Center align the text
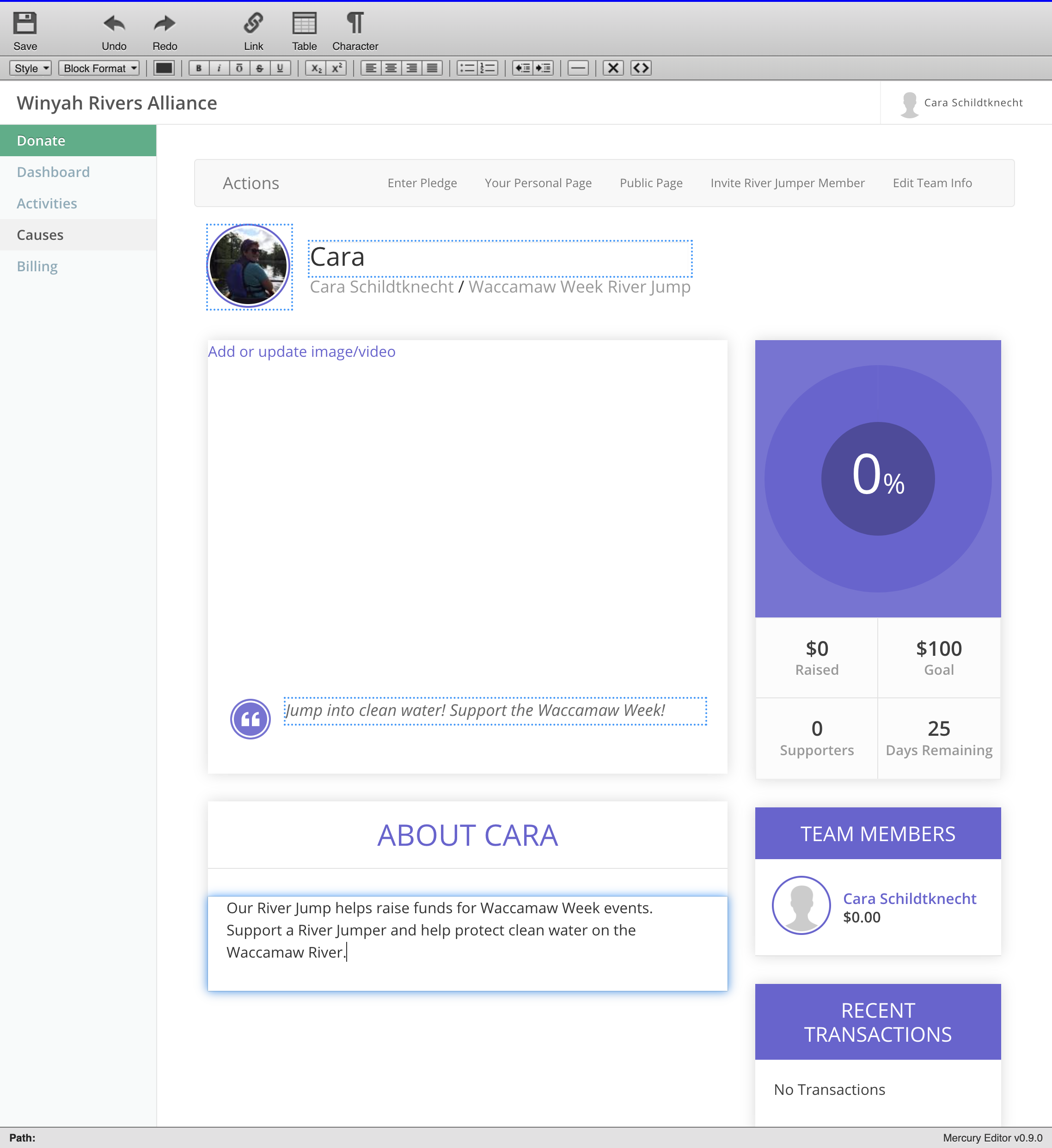The image size is (1052, 1148). [x=391, y=68]
